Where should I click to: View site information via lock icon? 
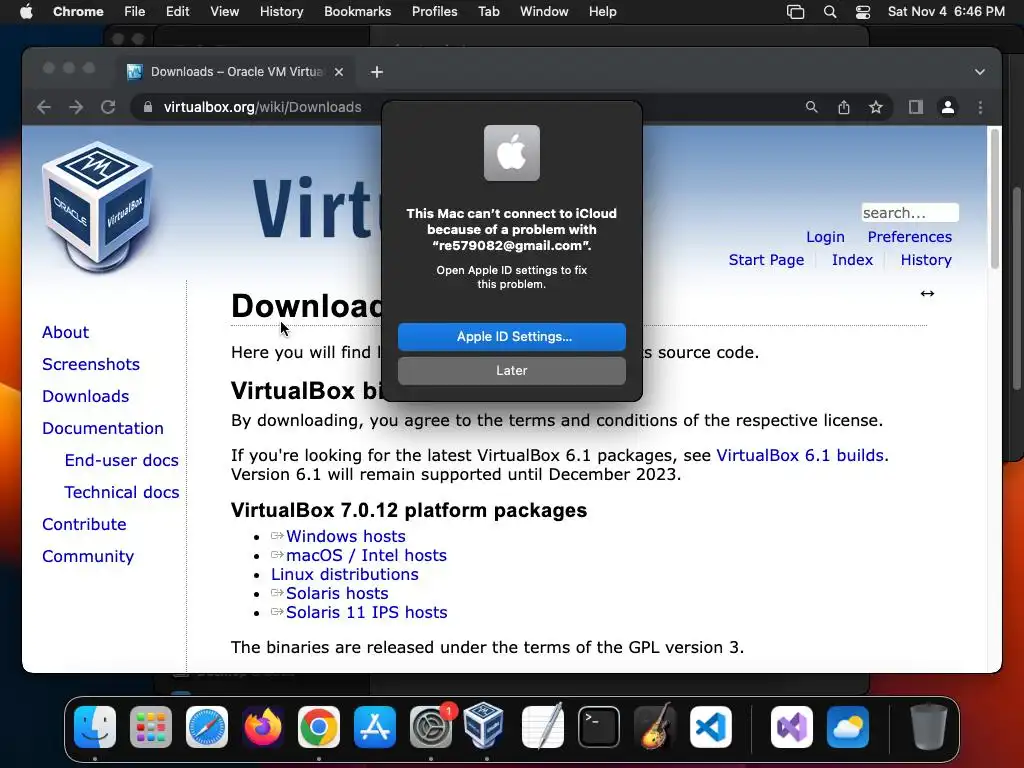pyautogui.click(x=148, y=107)
